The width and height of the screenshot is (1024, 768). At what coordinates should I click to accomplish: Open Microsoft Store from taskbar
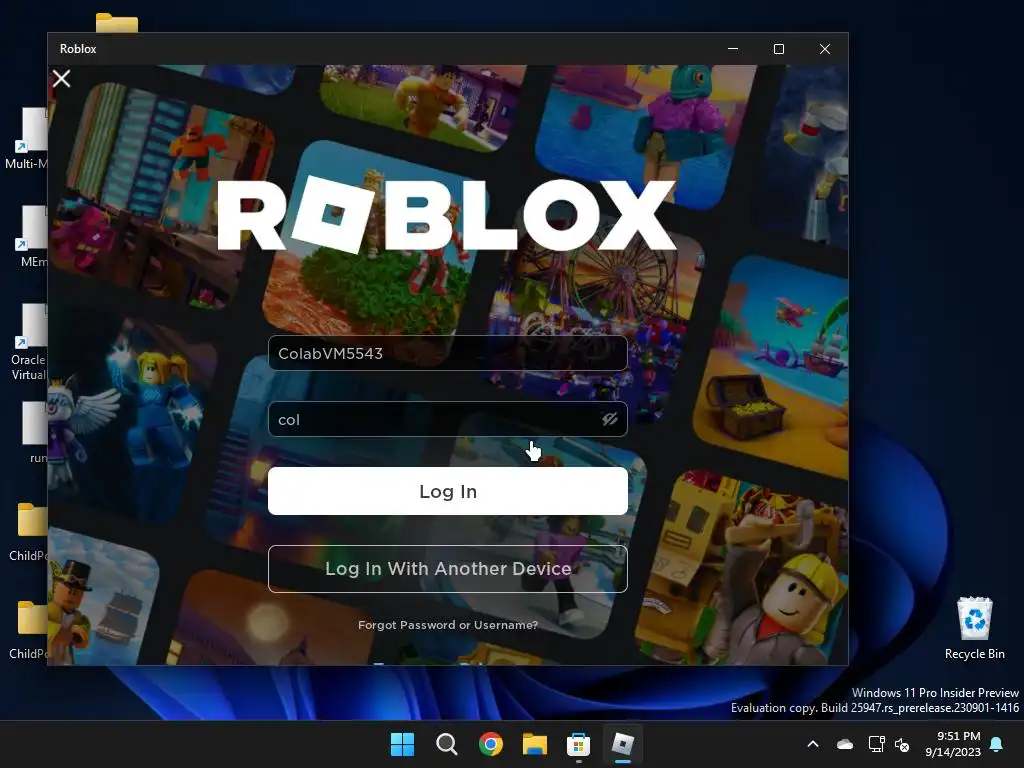579,744
